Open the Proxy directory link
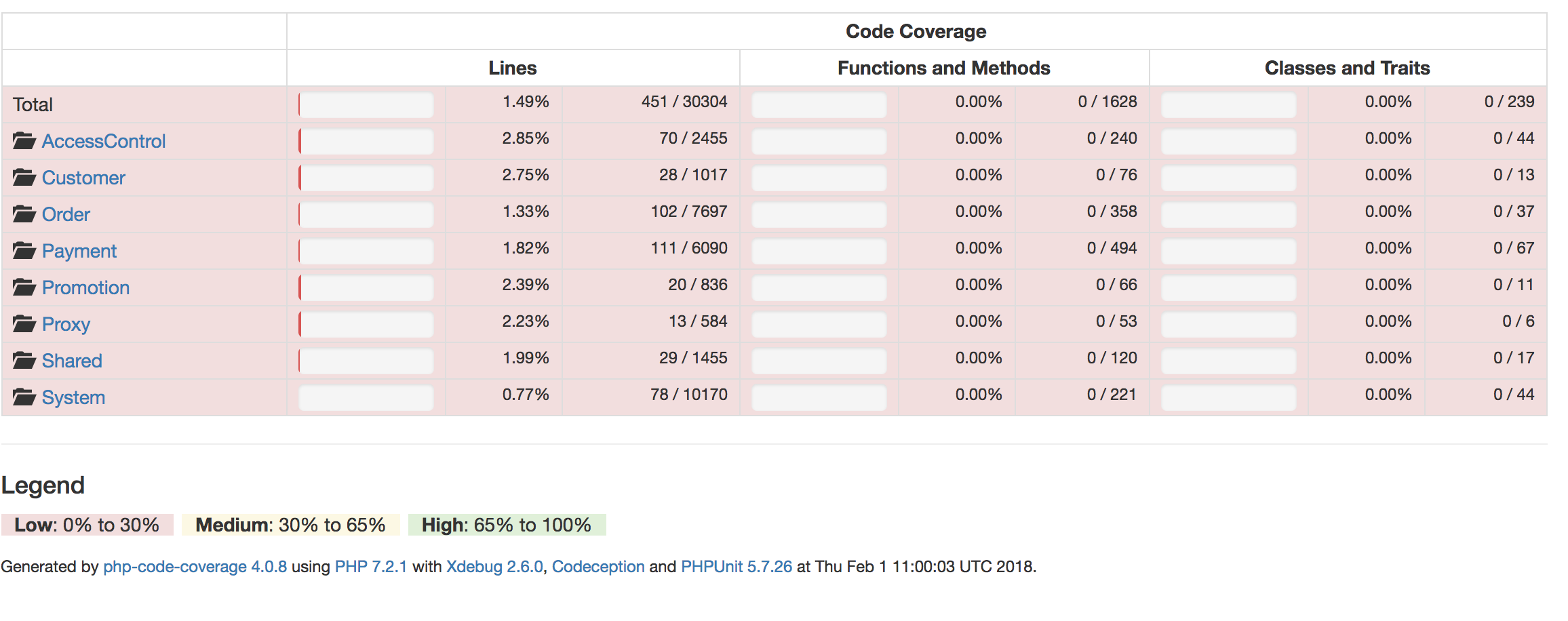The height and width of the screenshot is (621, 1568). (x=66, y=324)
